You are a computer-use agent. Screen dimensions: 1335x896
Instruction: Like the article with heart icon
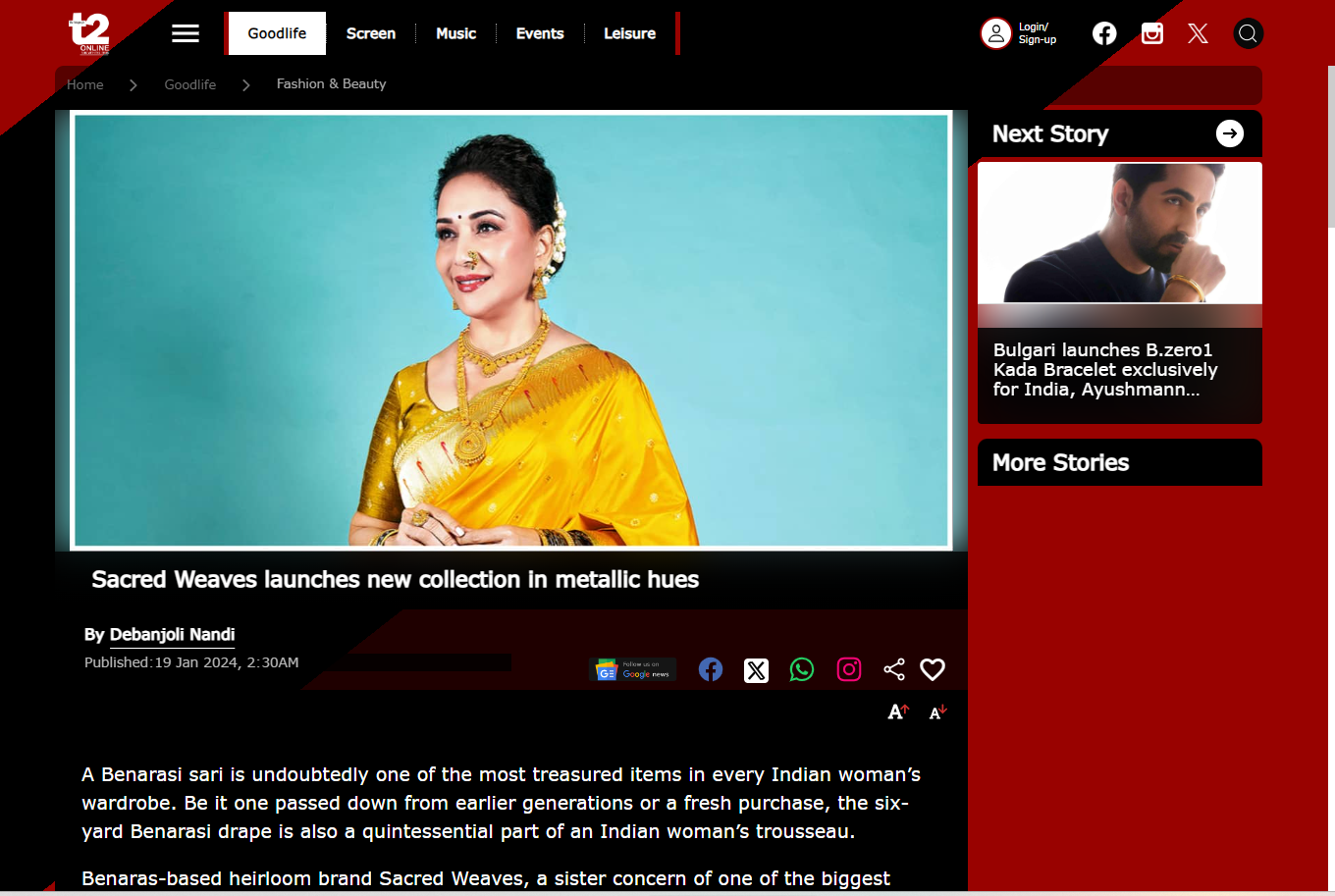[933, 669]
